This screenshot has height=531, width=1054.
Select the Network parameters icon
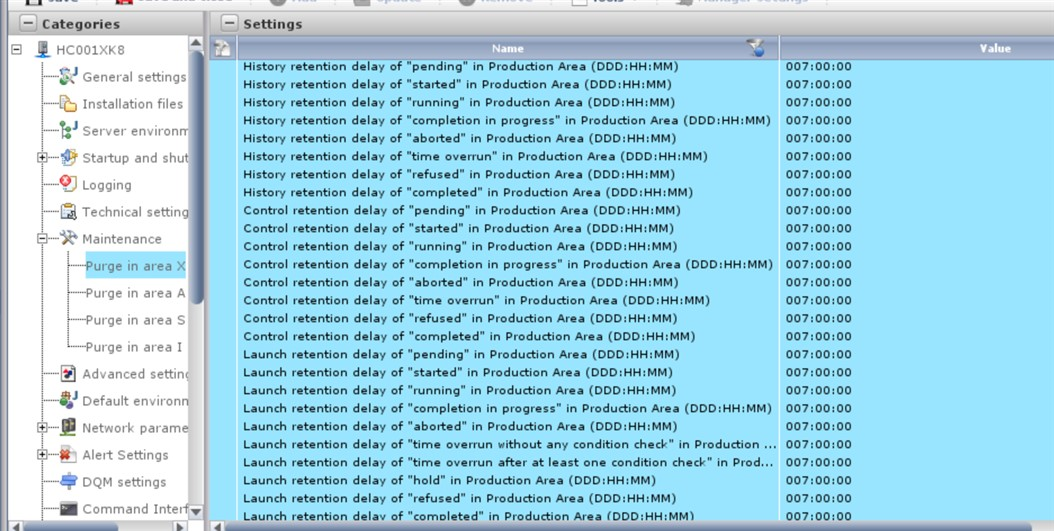68,427
